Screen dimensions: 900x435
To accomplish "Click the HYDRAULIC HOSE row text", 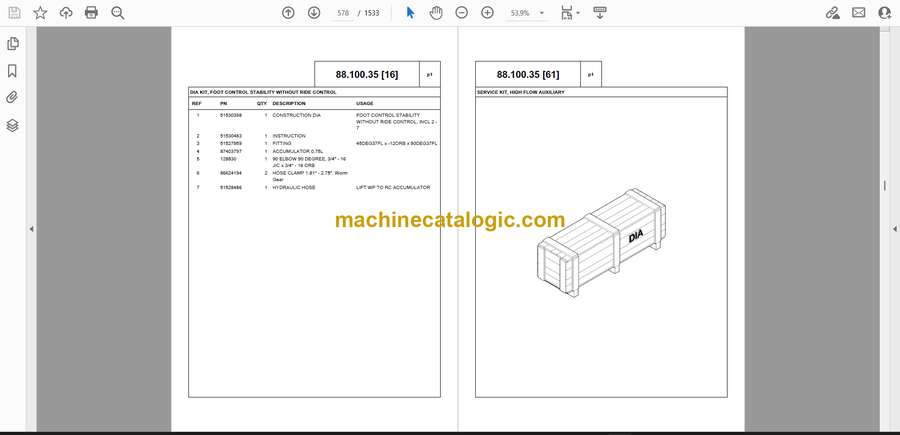I will (293, 188).
